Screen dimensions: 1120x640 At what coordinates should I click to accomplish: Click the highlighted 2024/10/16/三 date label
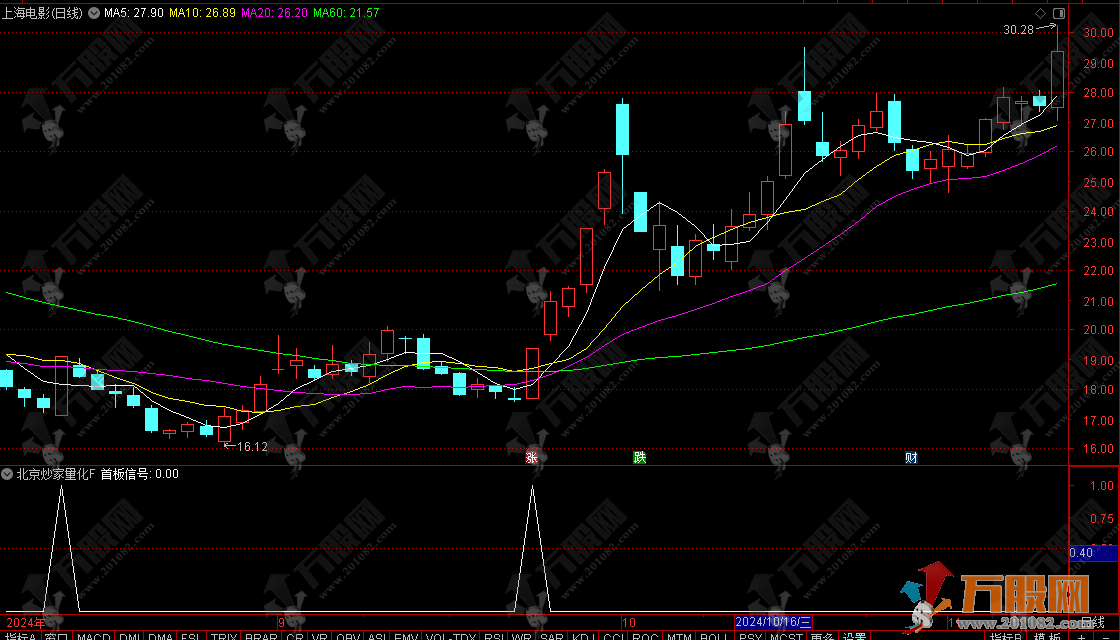coord(774,622)
